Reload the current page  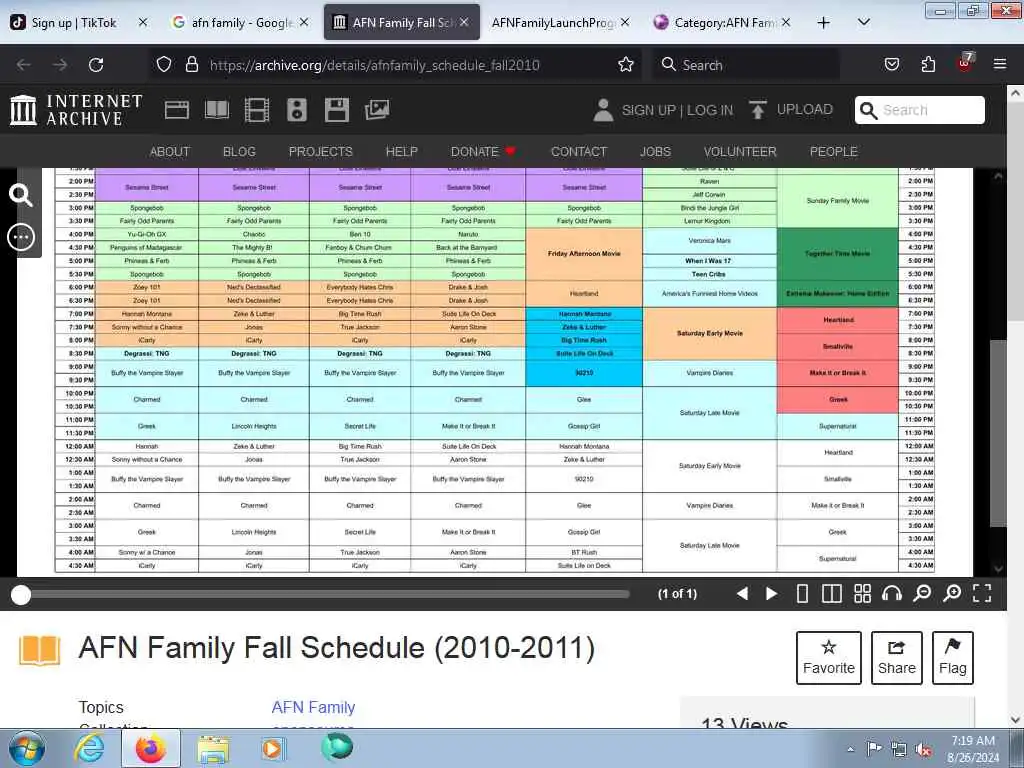click(96, 65)
